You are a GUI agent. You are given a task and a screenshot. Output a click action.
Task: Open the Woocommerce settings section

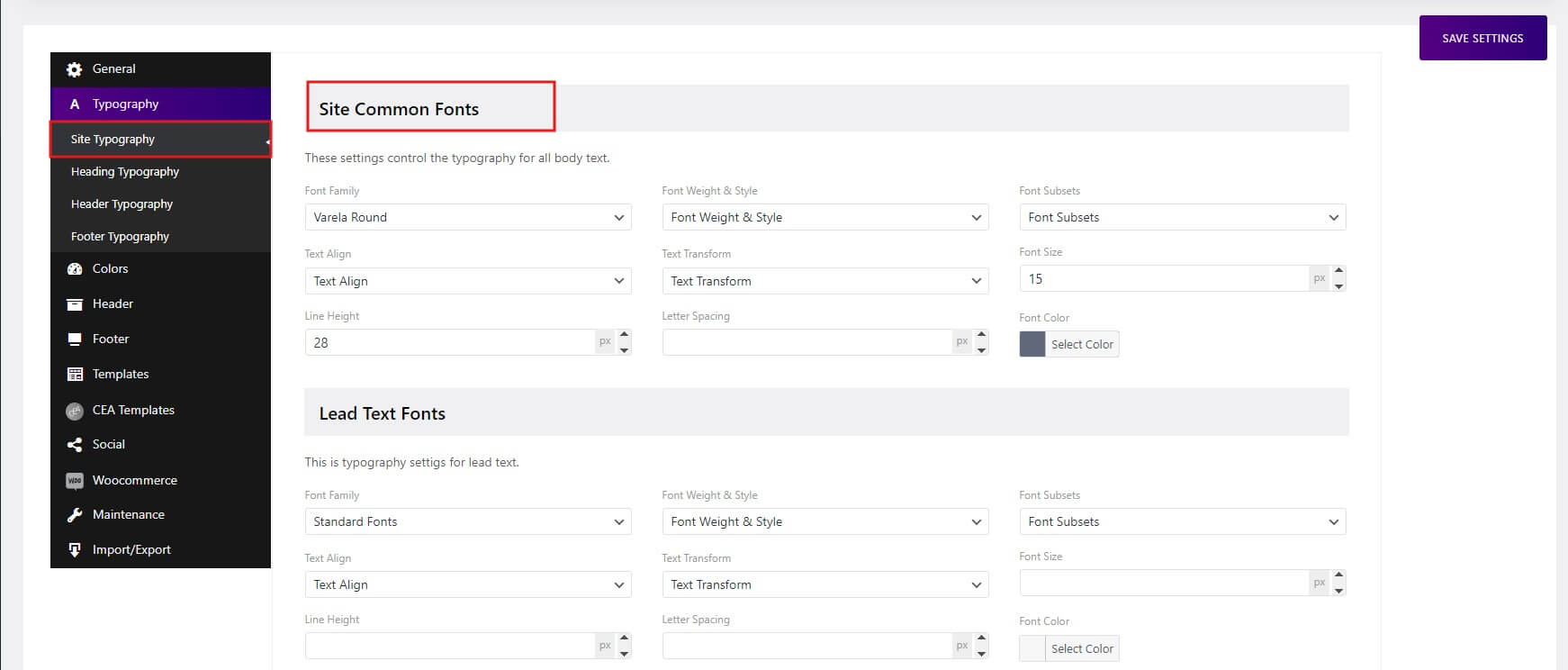pyautogui.click(x=135, y=480)
